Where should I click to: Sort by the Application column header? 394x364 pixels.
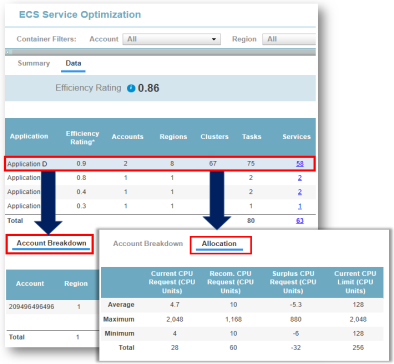point(29,136)
